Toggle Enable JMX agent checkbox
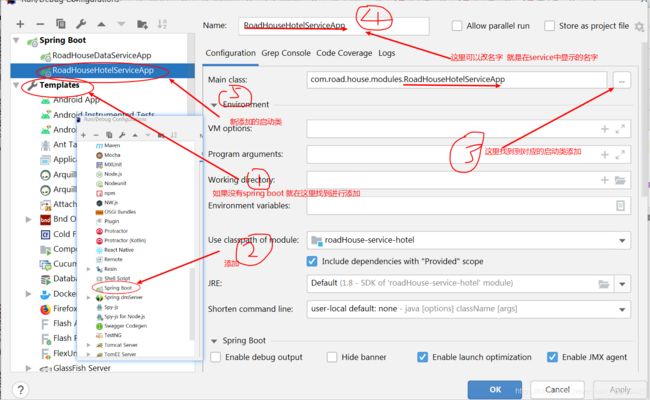Image resolution: width=650 pixels, height=400 pixels. tap(552, 357)
